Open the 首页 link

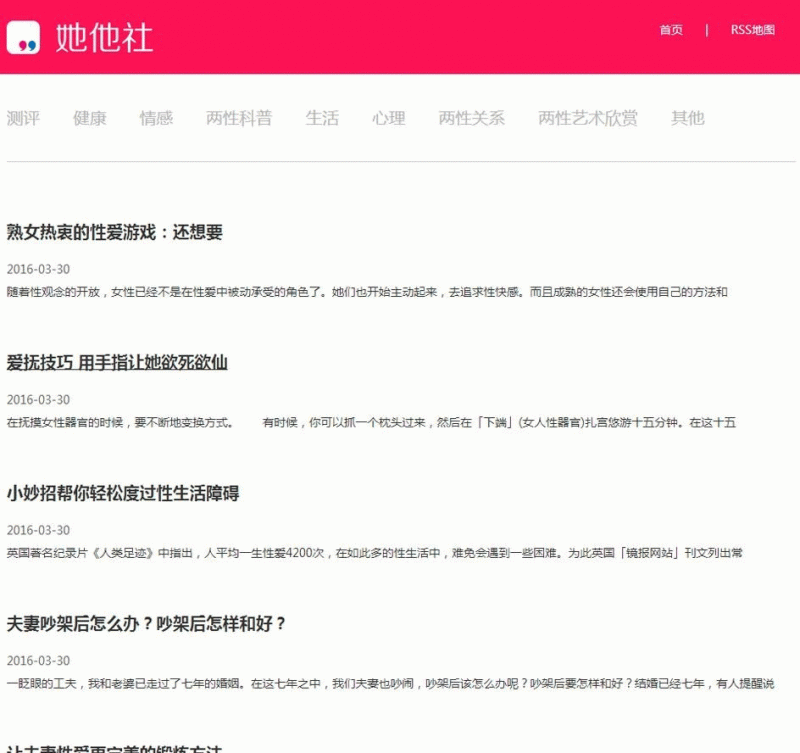[x=669, y=31]
